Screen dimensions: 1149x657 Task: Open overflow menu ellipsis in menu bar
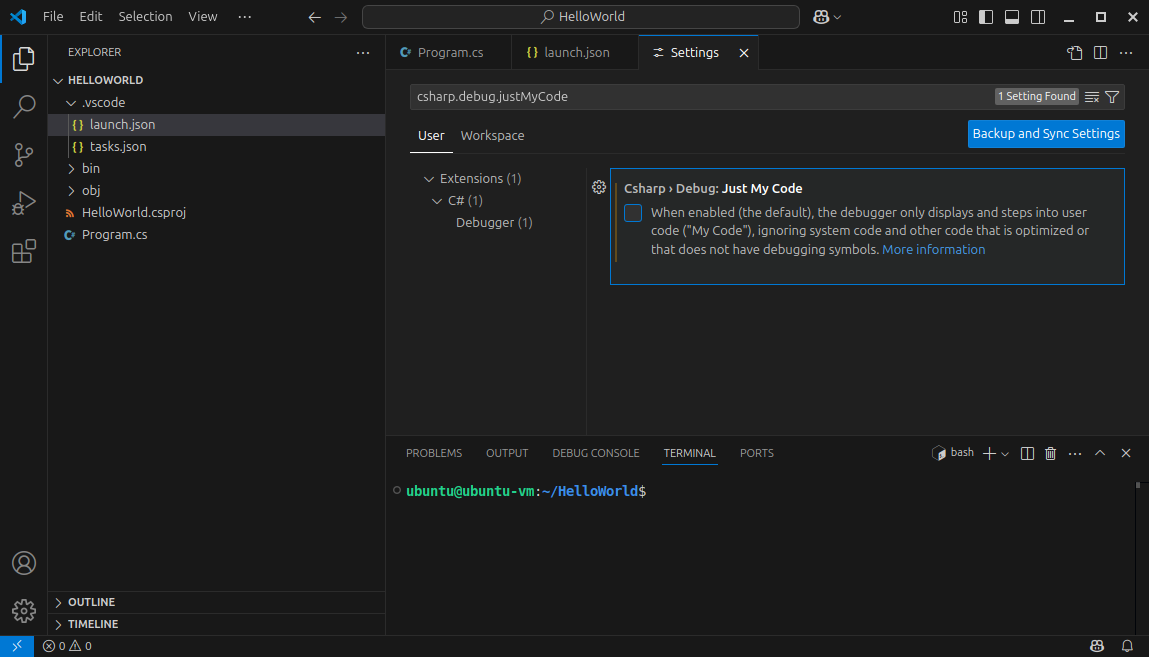click(245, 16)
